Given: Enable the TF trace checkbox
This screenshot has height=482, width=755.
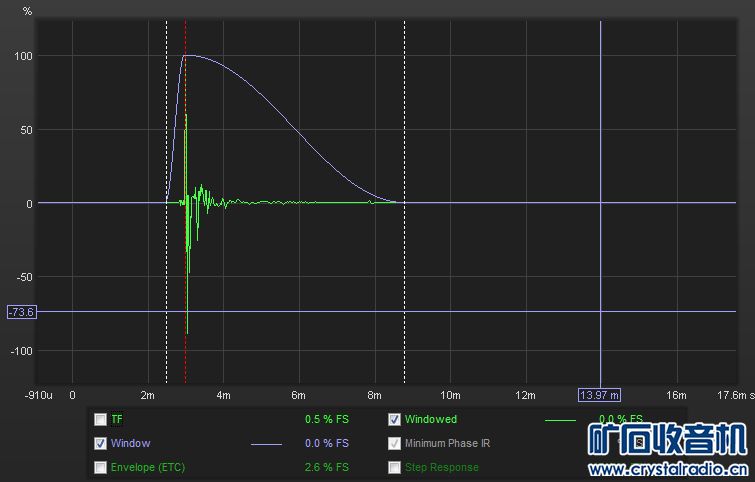Looking at the screenshot, I should coord(100,419).
